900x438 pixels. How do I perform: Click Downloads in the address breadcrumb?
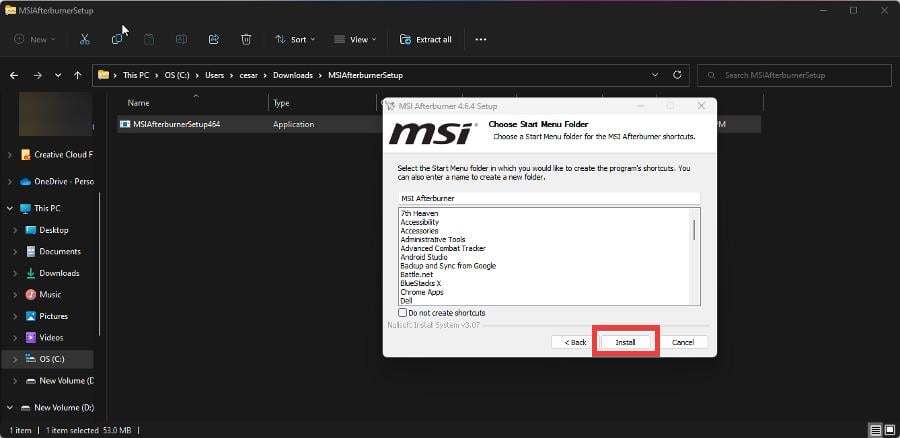293,75
